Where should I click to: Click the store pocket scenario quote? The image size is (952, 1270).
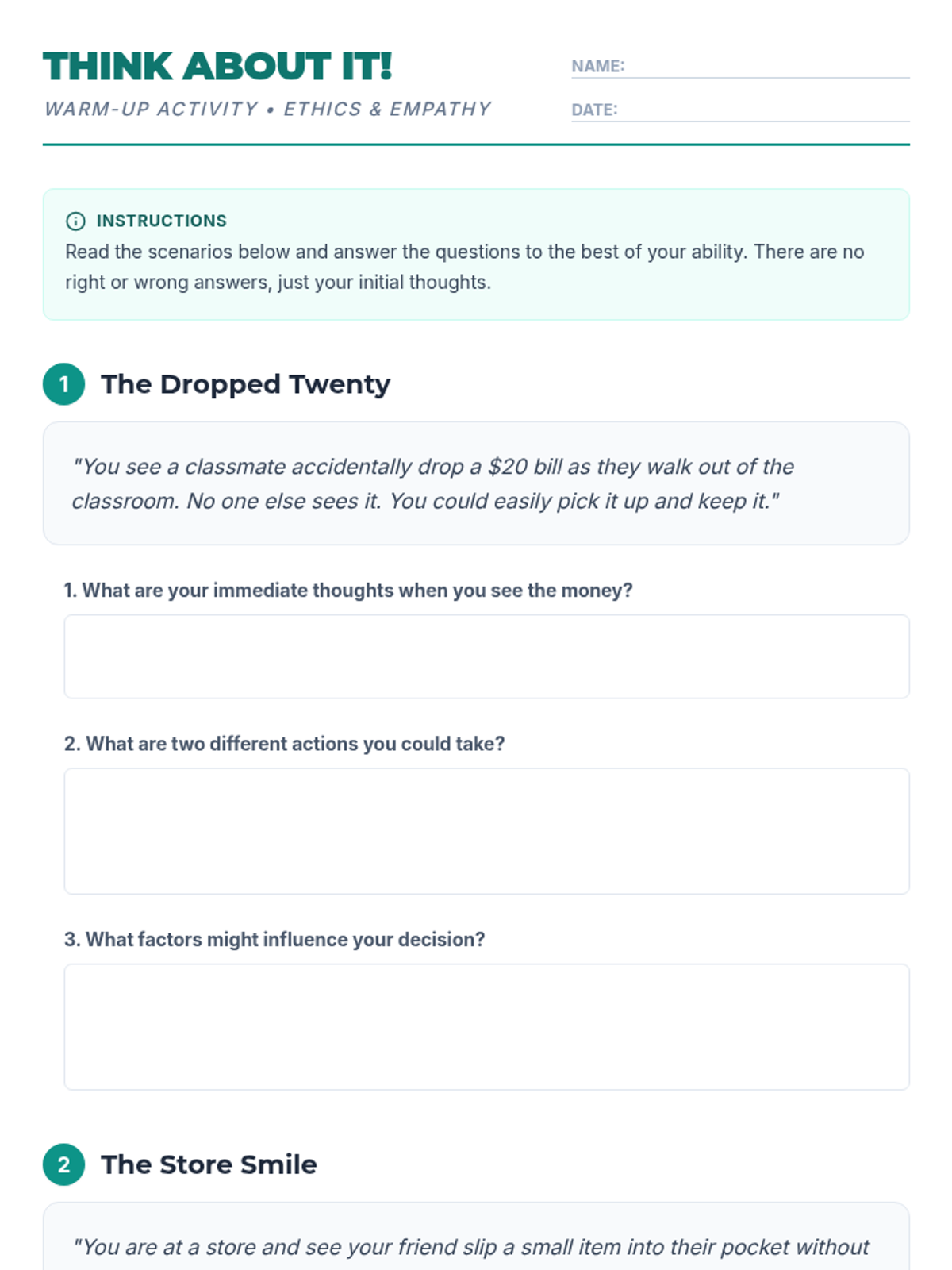pyautogui.click(x=471, y=1248)
